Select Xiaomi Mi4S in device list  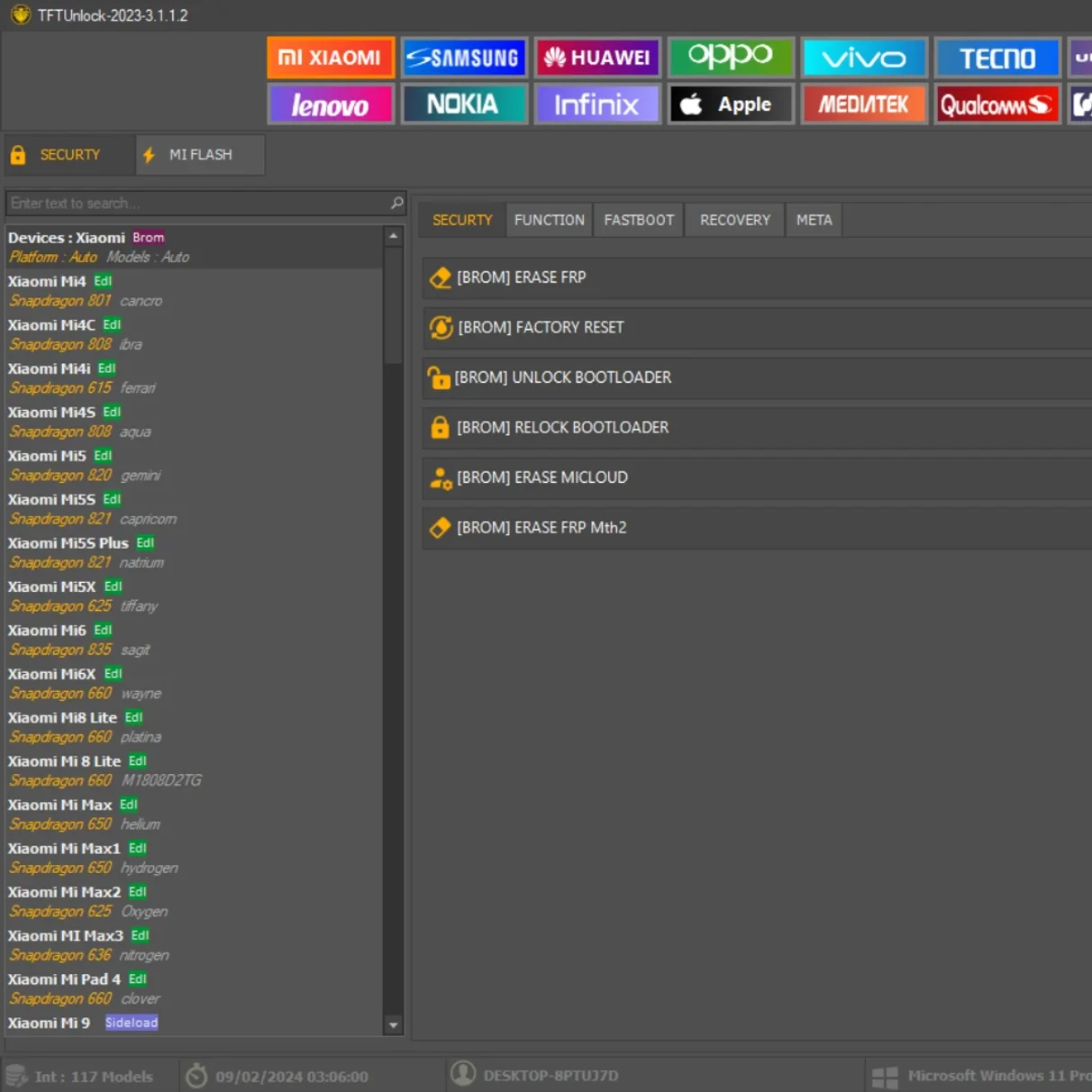(x=194, y=422)
